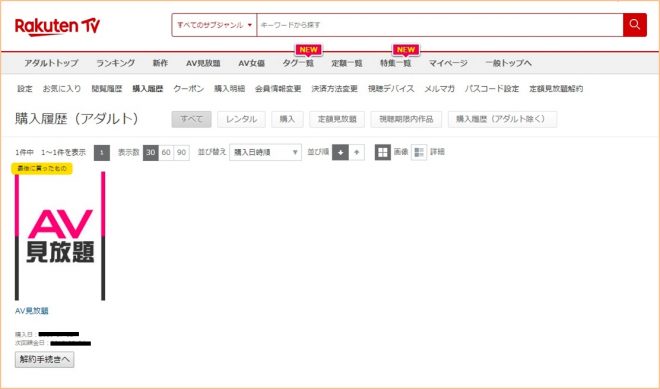660x389 pixels.
Task: Select the 購入 filter tab
Action: coord(287,119)
